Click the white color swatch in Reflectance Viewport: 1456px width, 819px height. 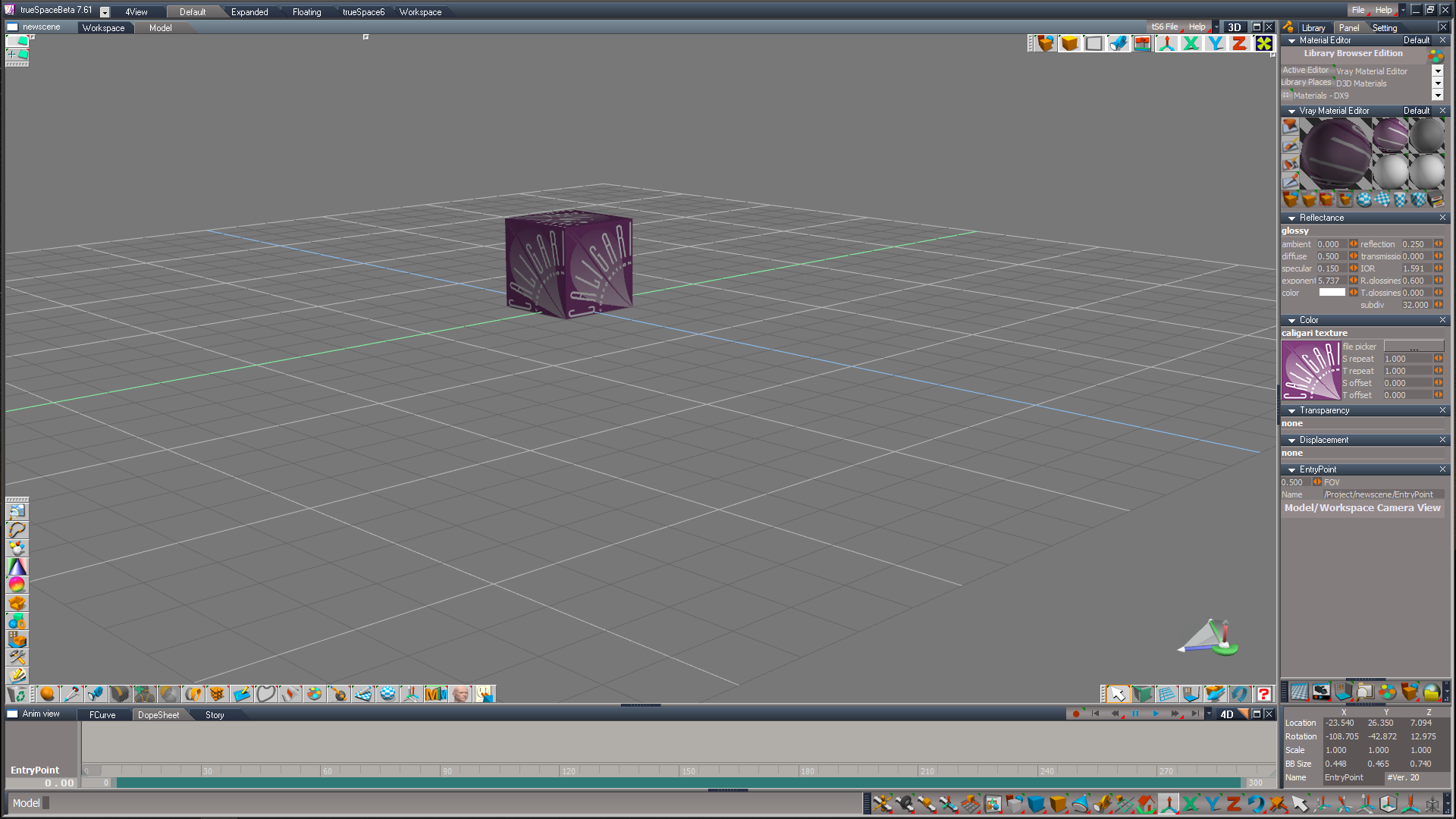(1332, 293)
